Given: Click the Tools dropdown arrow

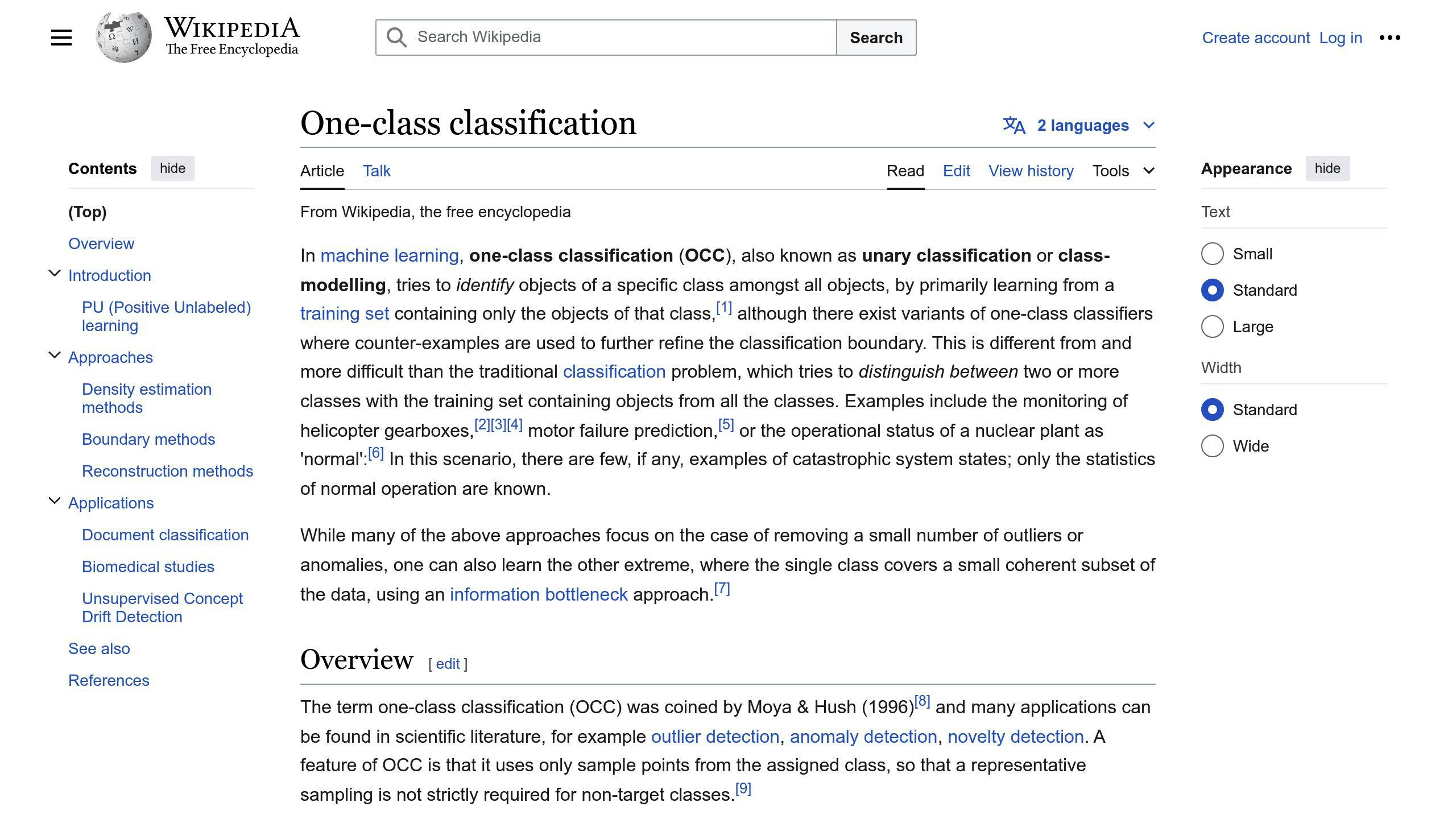Looking at the screenshot, I should pos(1151,170).
